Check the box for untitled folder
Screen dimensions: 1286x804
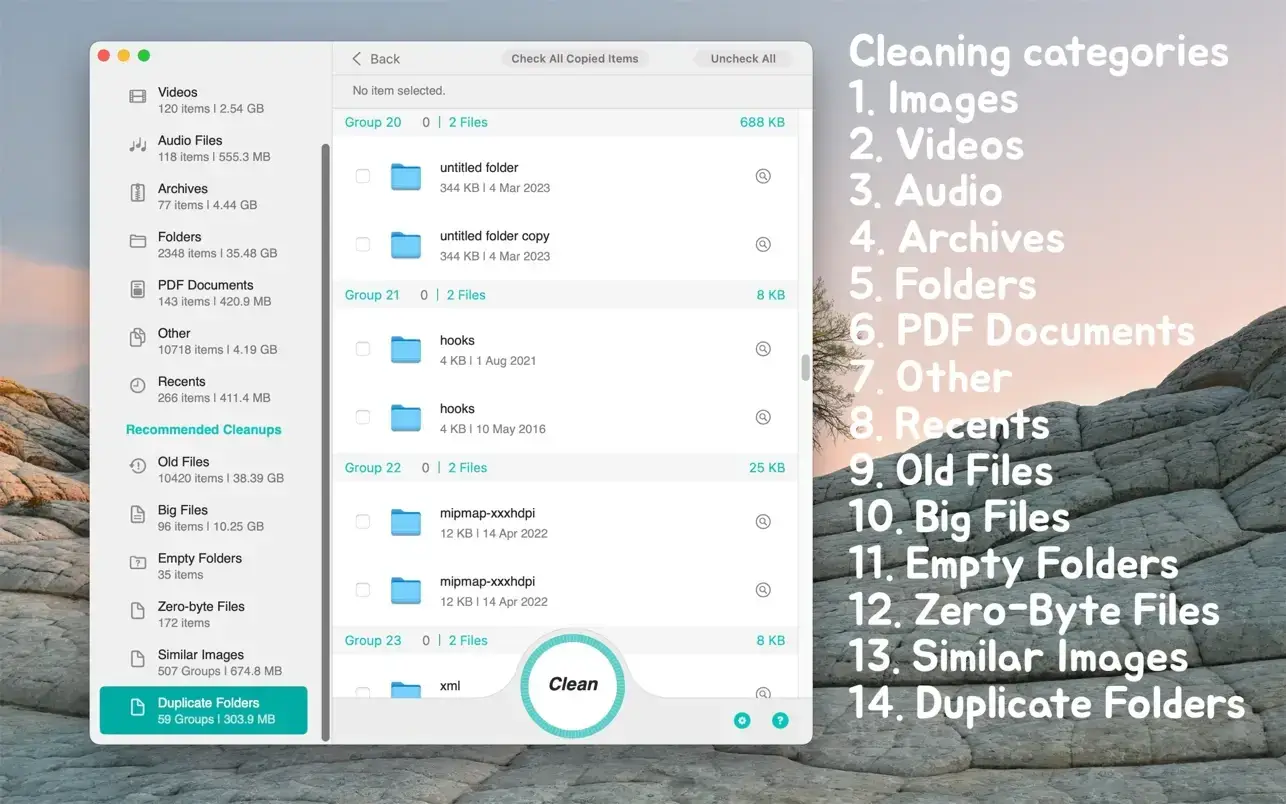point(363,176)
